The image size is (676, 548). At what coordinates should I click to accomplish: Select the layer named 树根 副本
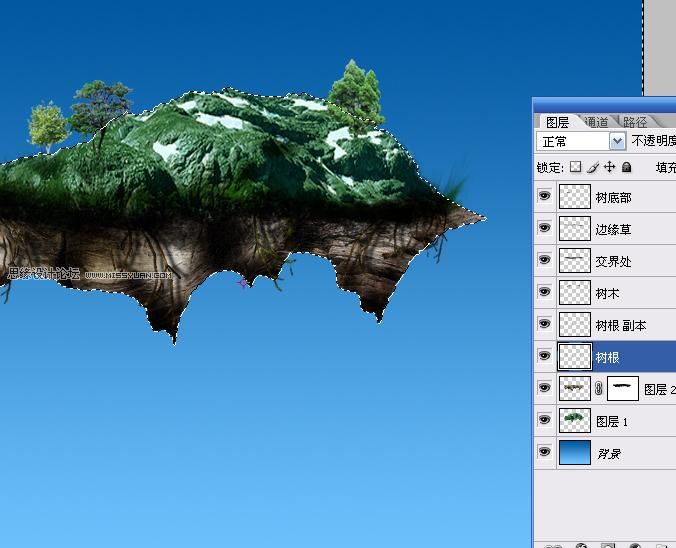621,326
